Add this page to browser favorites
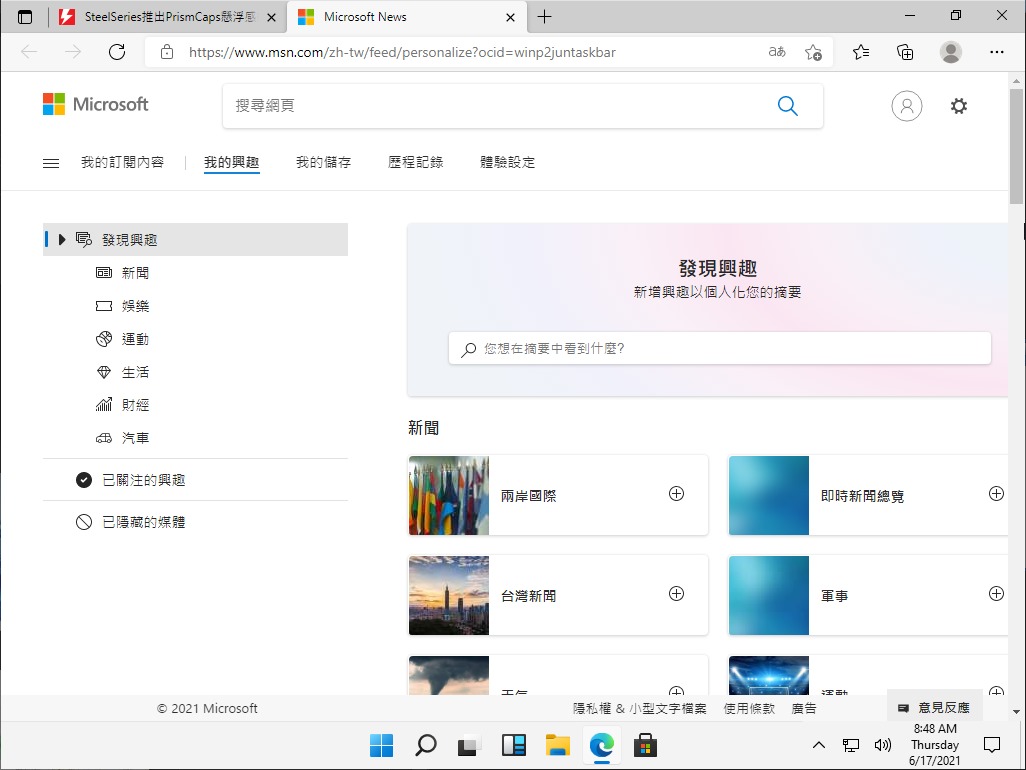 813,52
